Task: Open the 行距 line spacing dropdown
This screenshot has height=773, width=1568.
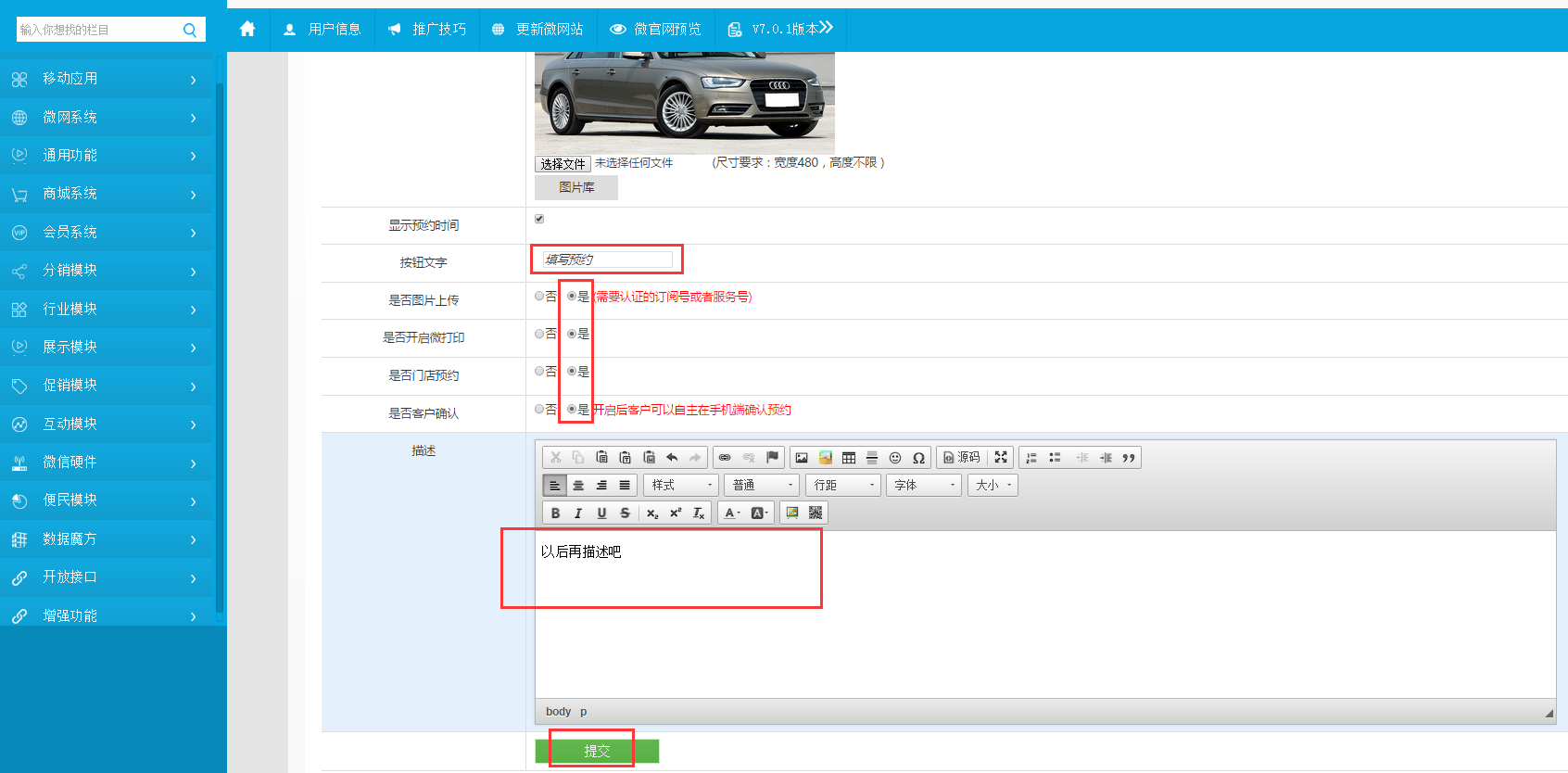Action: pos(843,486)
